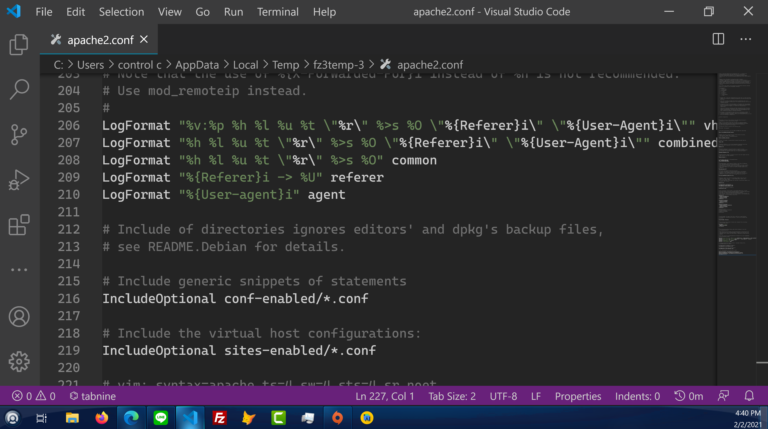The image size is (768, 429).
Task: Open the editor More Actions ellipsis
Action: [x=745, y=39]
